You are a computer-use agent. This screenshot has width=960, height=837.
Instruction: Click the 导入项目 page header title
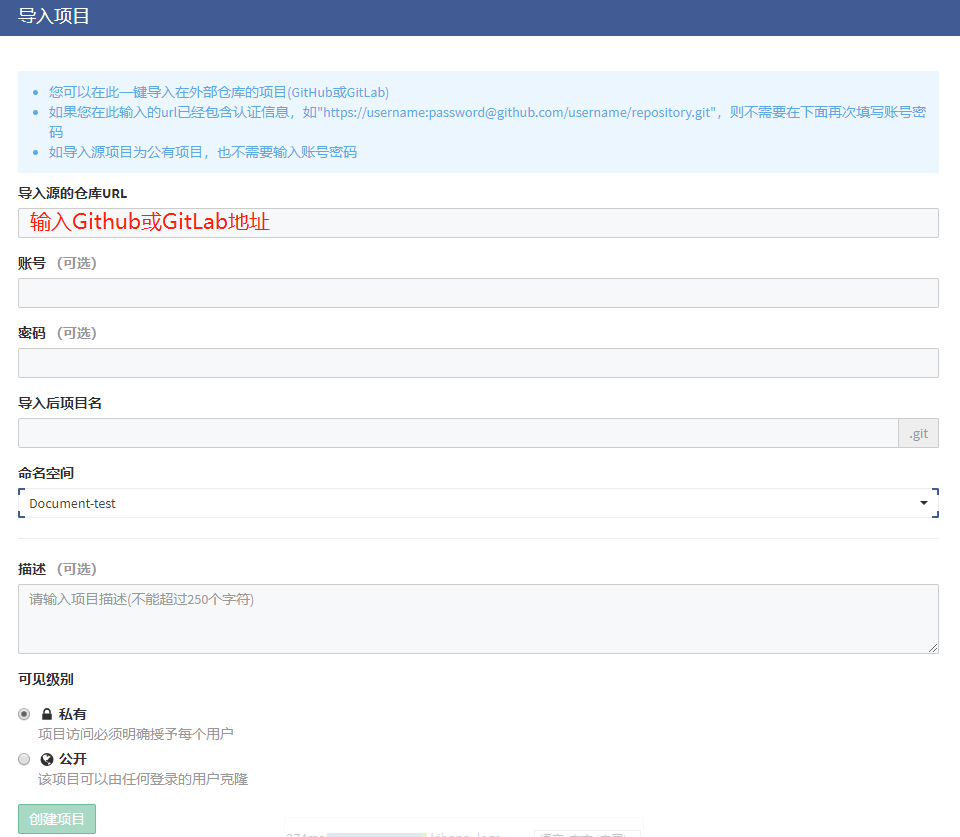tap(54, 17)
